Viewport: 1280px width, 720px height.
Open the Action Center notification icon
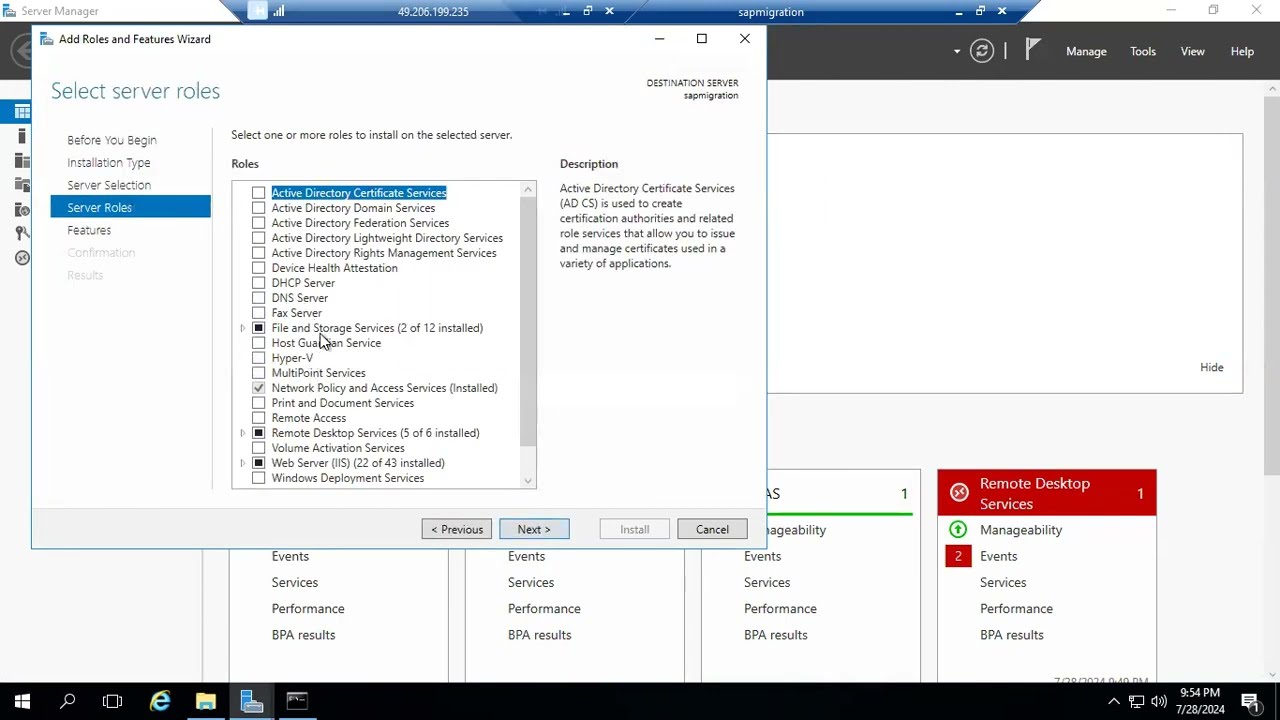point(1250,701)
